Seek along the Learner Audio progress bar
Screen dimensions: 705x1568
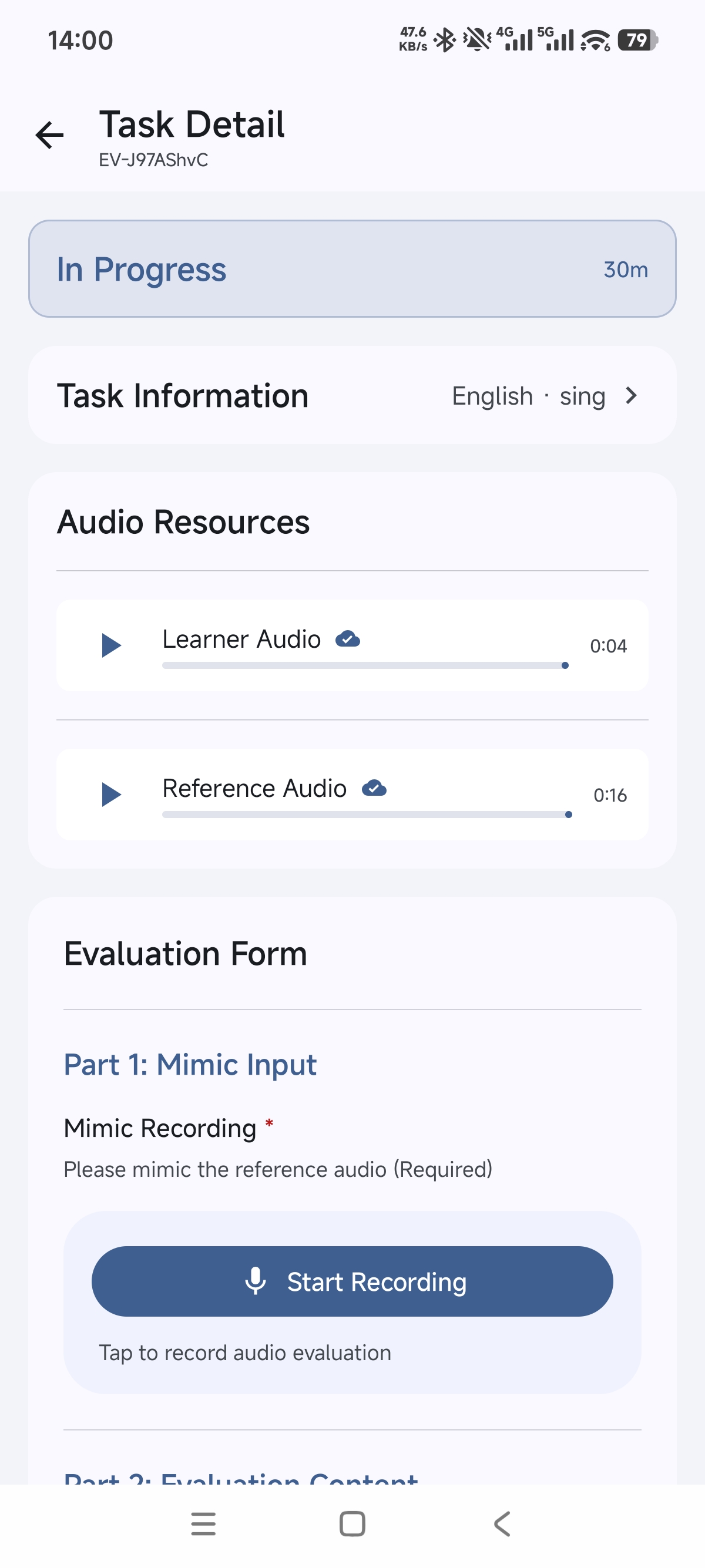click(x=365, y=665)
